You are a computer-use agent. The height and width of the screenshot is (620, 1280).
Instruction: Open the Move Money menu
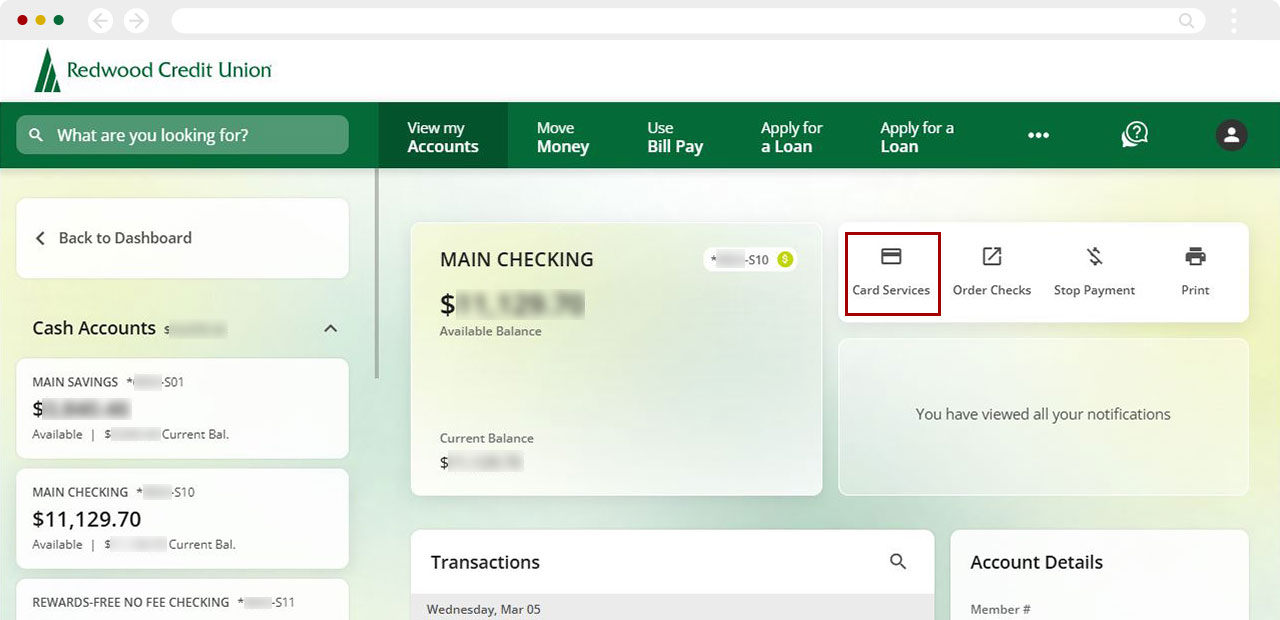pos(563,136)
